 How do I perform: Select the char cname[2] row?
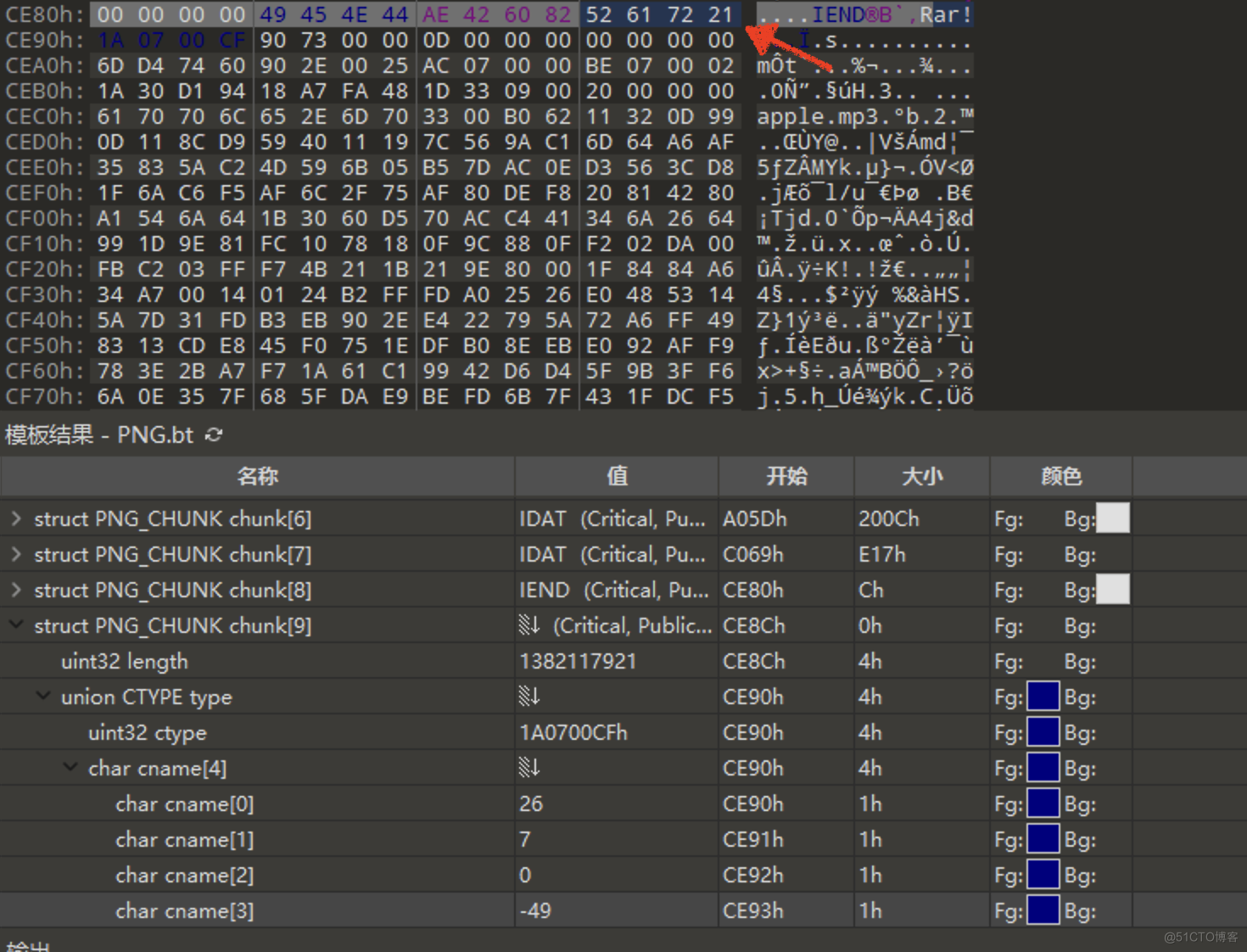(623, 875)
